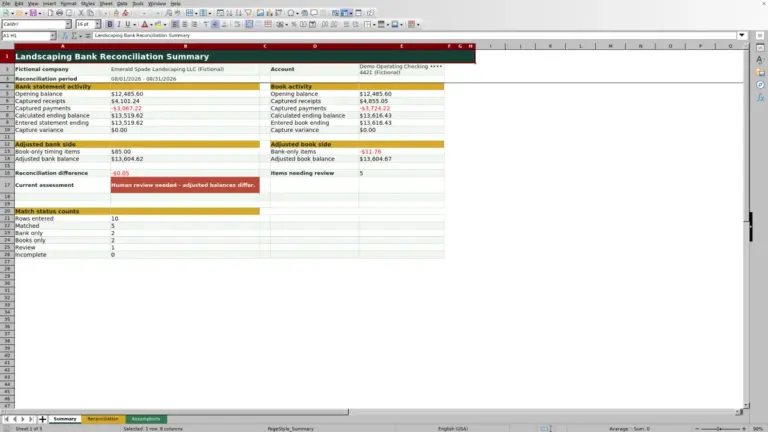Open the Data menu
This screenshot has width=768, height=432.
122,3
